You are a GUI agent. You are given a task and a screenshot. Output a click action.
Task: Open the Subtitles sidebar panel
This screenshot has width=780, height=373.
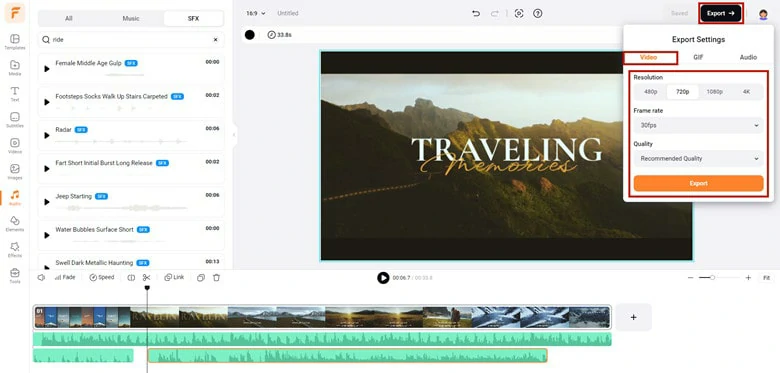tap(14, 119)
